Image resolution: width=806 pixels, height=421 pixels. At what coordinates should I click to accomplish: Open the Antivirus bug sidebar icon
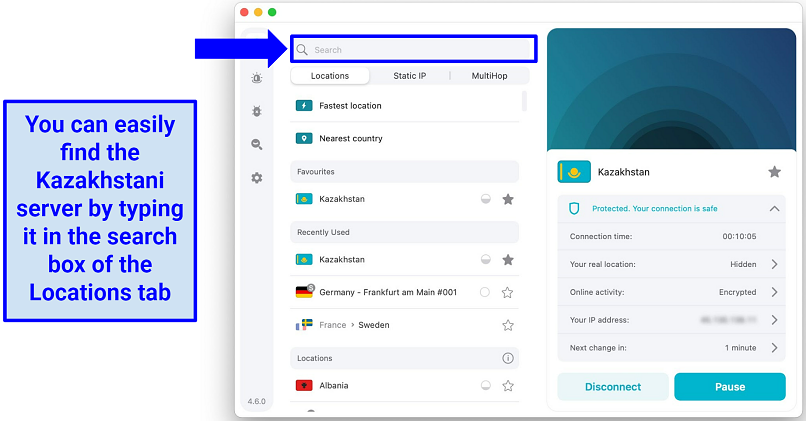coord(257,111)
